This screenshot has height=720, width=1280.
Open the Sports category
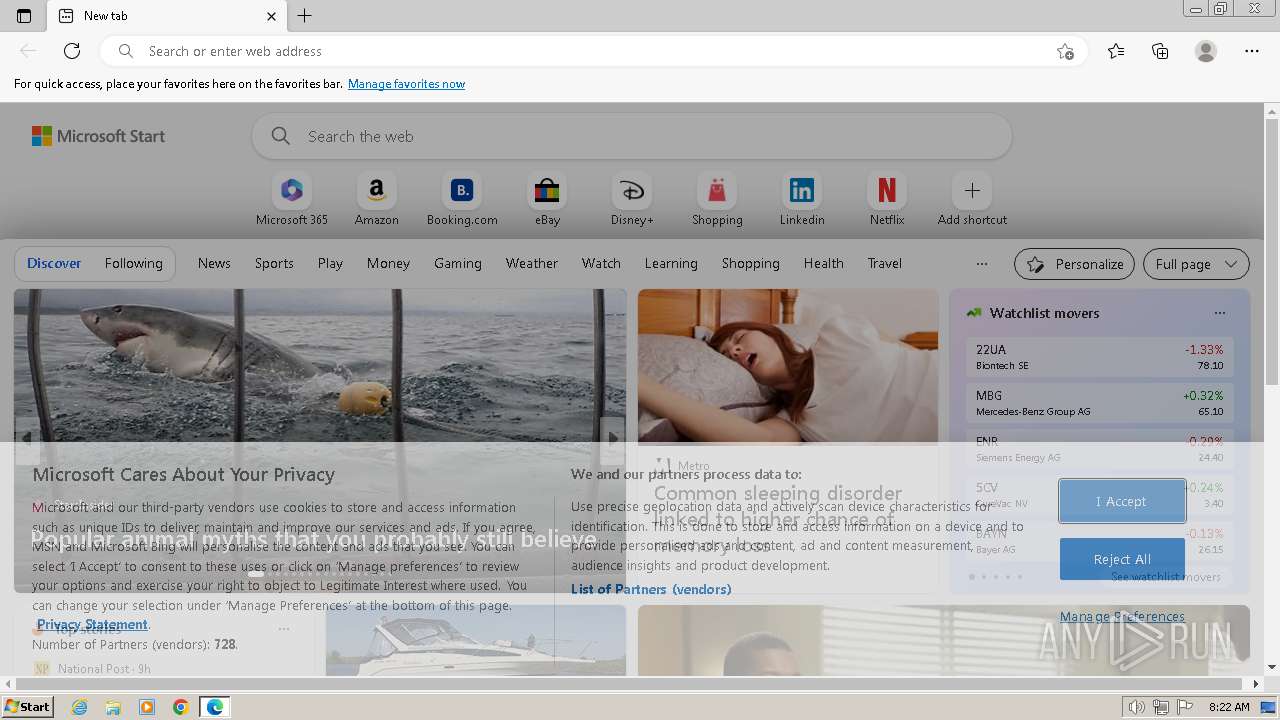tap(274, 263)
